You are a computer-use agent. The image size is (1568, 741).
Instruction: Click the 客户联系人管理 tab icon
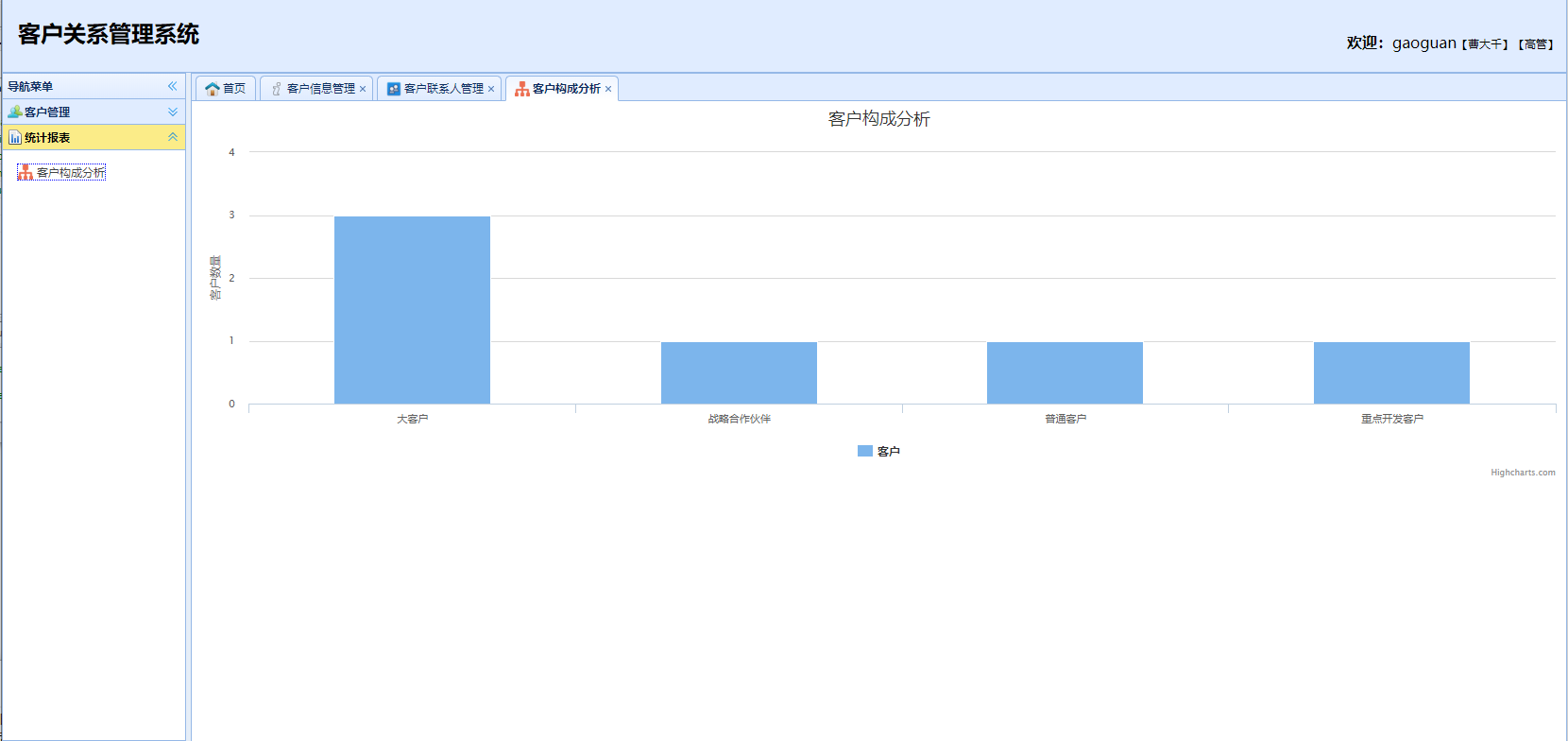click(394, 89)
